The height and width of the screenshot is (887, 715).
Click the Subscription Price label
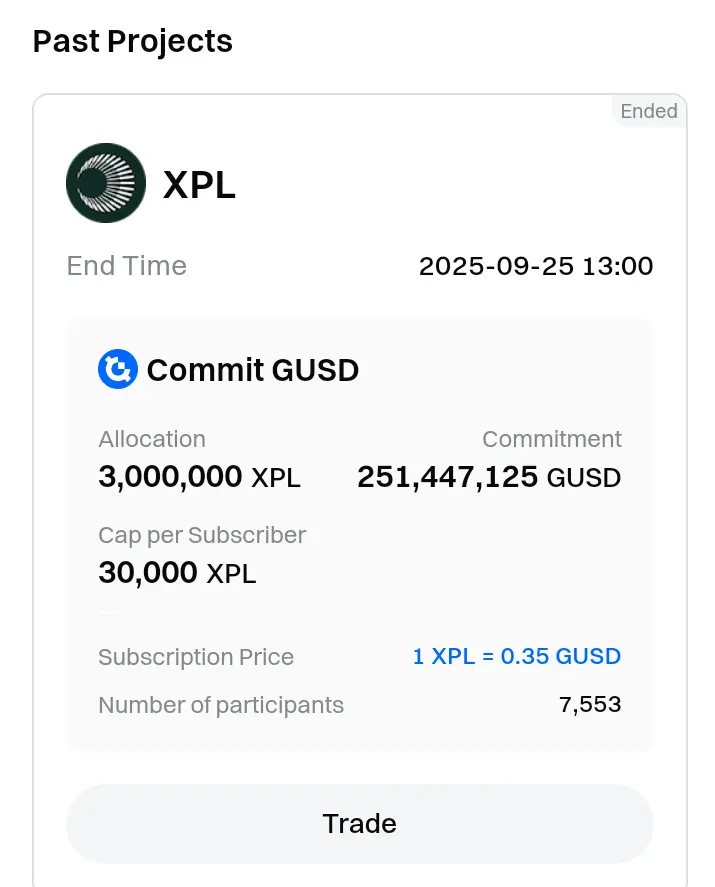tap(196, 657)
